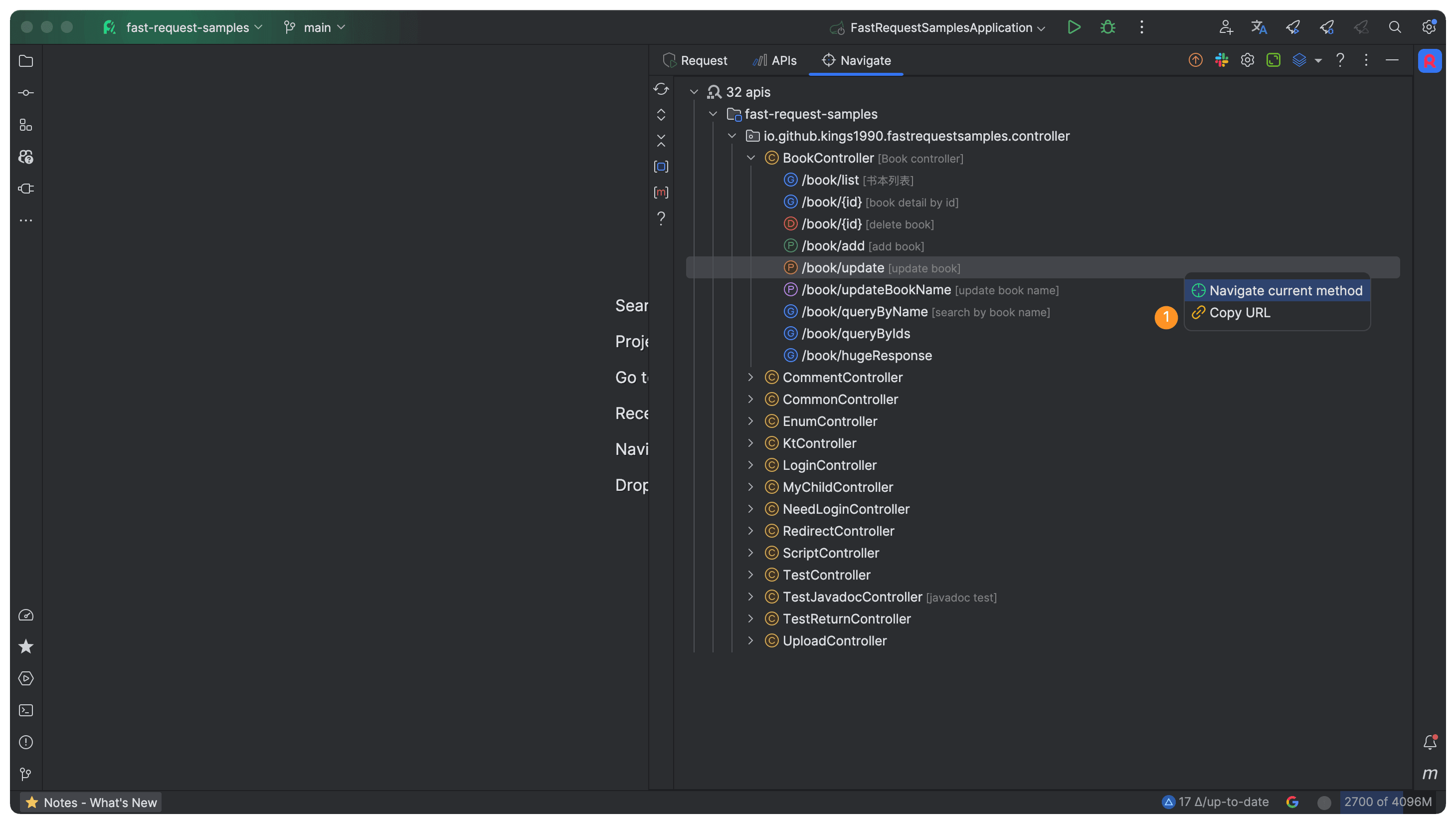Select the /book/queryByName API entry
This screenshot has height=824, width=1456.
coord(864,312)
